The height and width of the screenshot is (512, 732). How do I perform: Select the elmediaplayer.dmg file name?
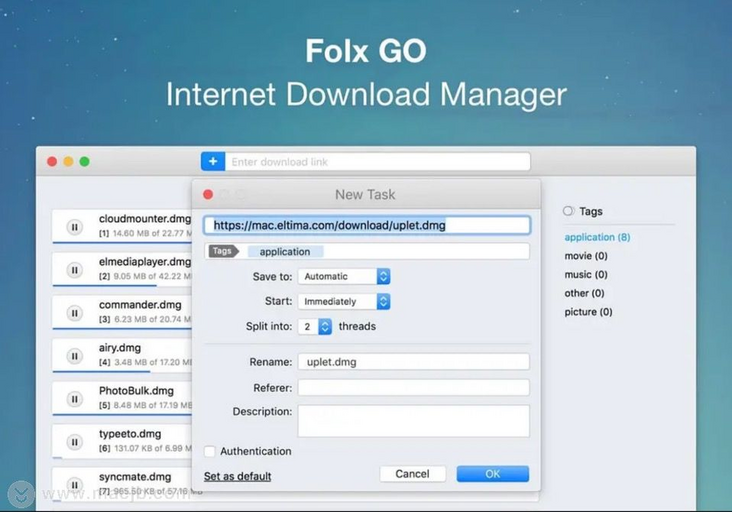[145, 262]
